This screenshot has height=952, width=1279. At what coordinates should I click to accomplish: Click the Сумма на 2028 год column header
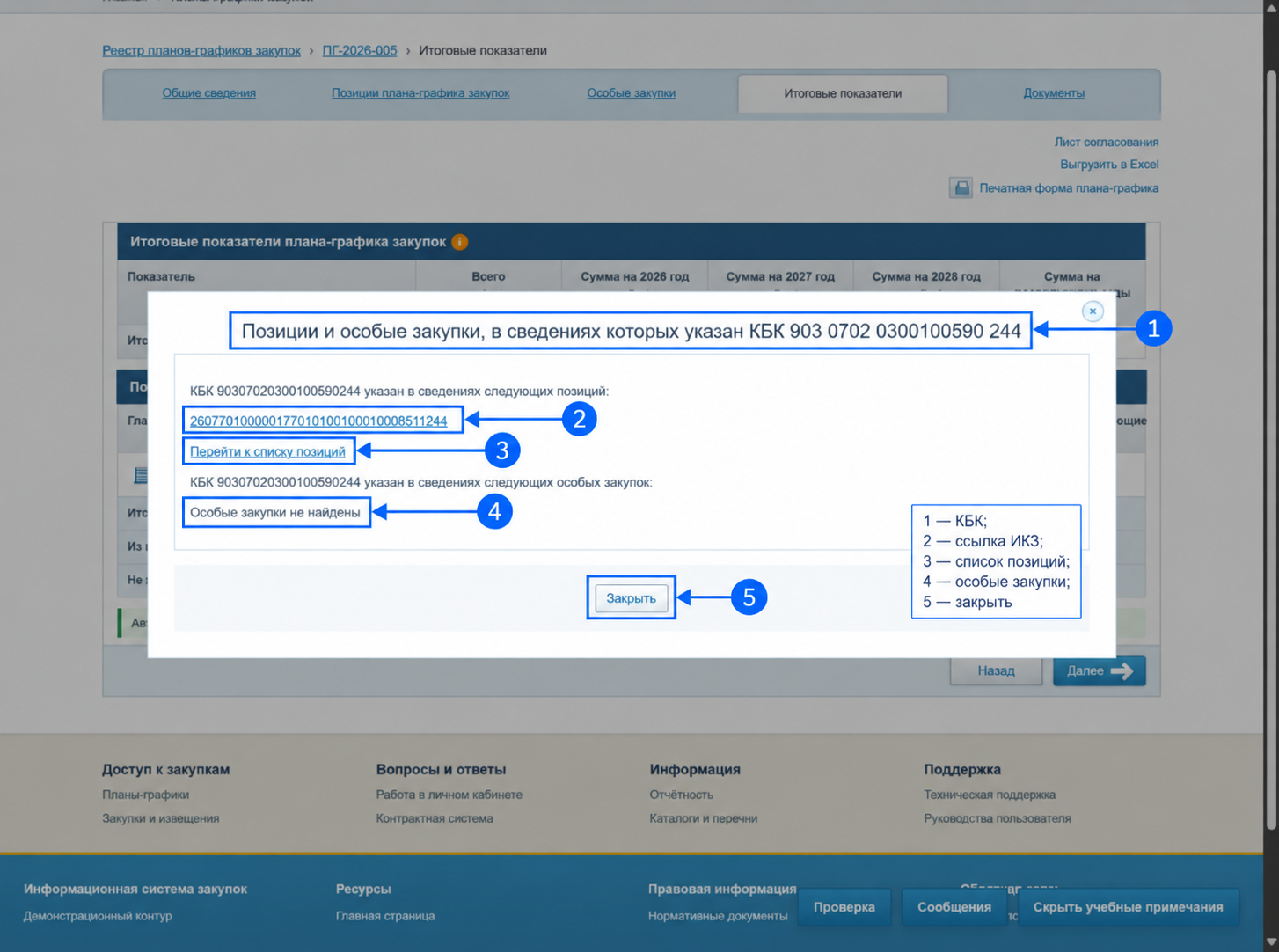click(926, 276)
